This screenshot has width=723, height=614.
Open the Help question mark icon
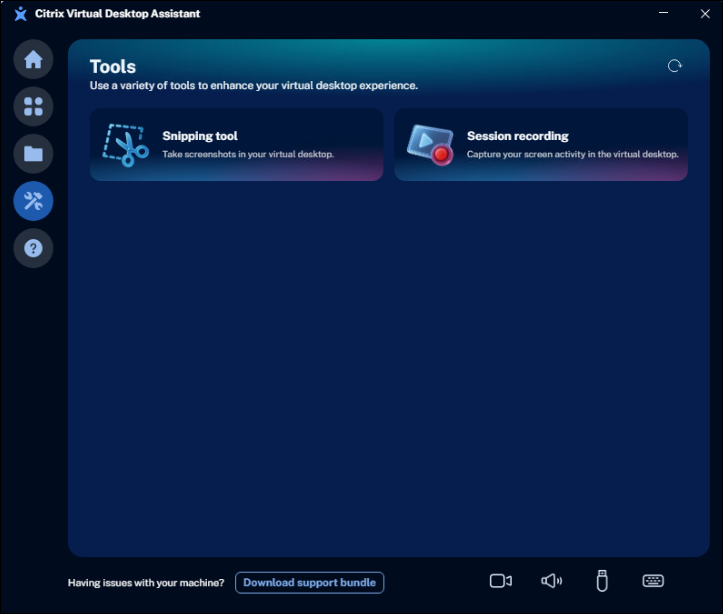pyautogui.click(x=33, y=248)
